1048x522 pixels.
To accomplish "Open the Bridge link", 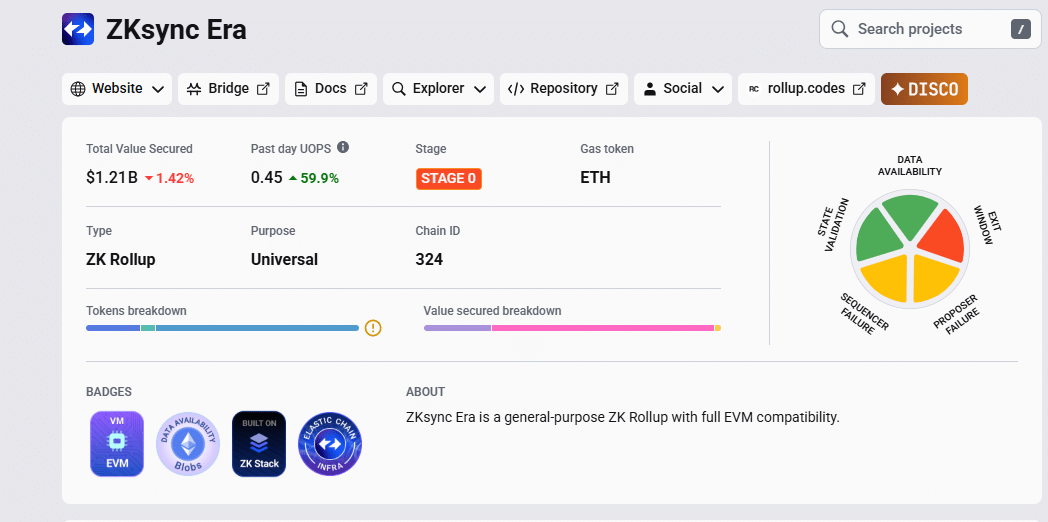I will (x=228, y=89).
